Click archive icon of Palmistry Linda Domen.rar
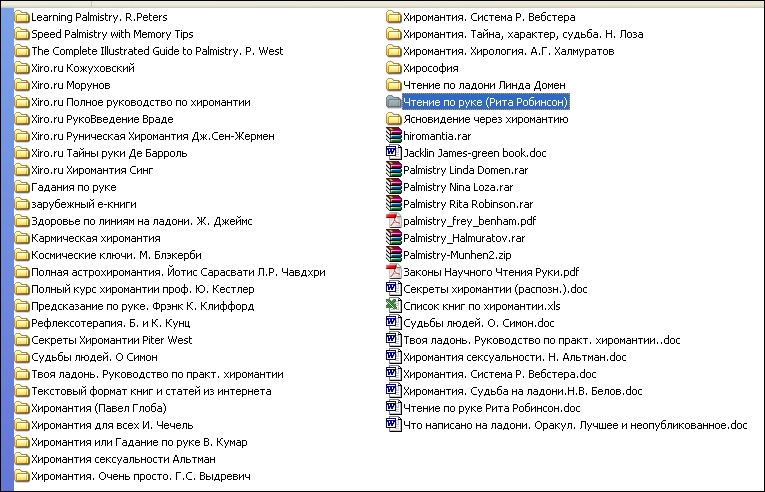 (x=393, y=169)
